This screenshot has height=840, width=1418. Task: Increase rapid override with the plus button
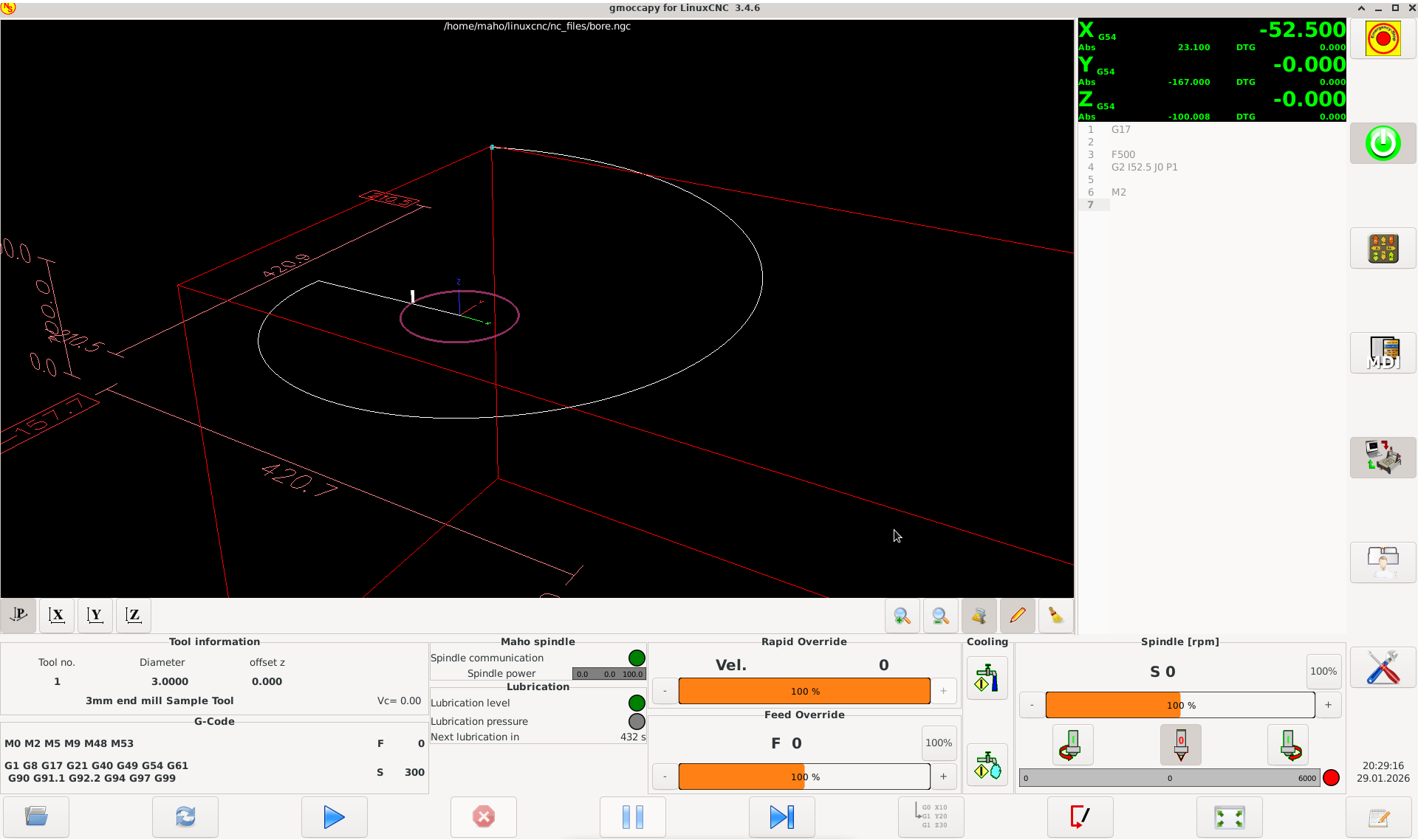943,691
